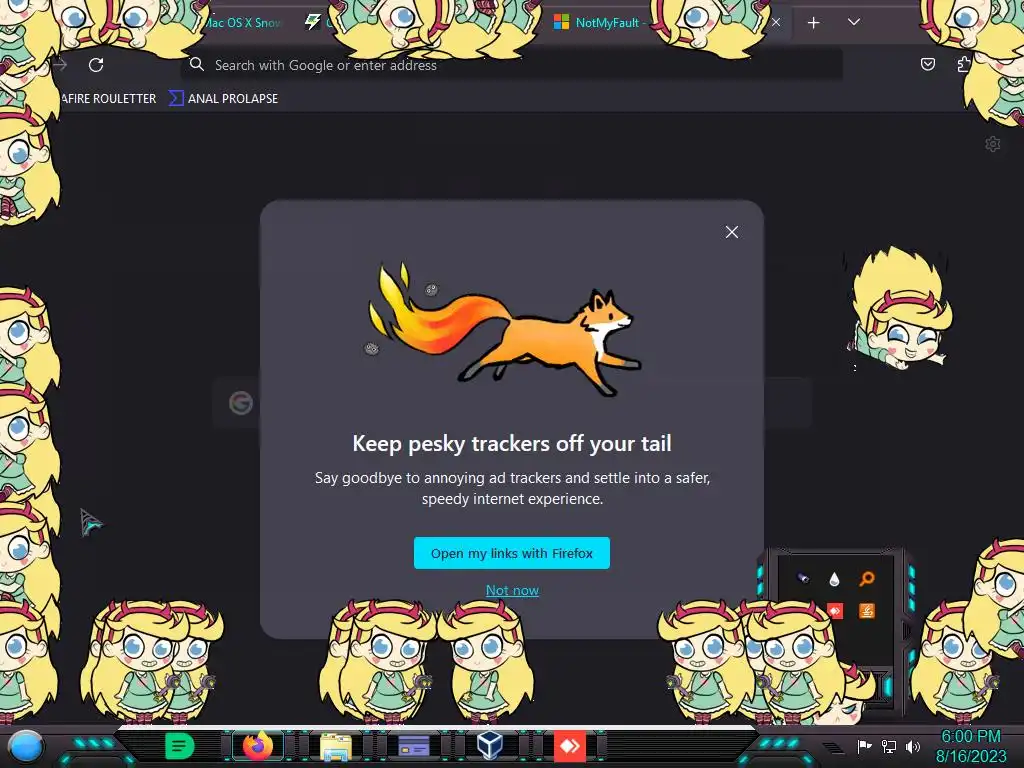The image size is (1024, 768).
Task: Dismiss the trackers dialog with X
Action: tap(731, 232)
